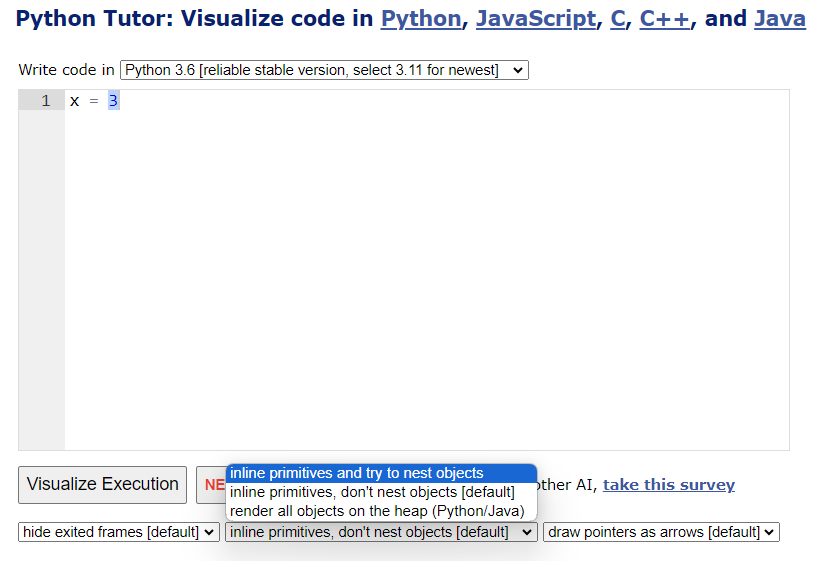Collapse the 'inline primitives, don't nest objects' dropdown

point(381,532)
